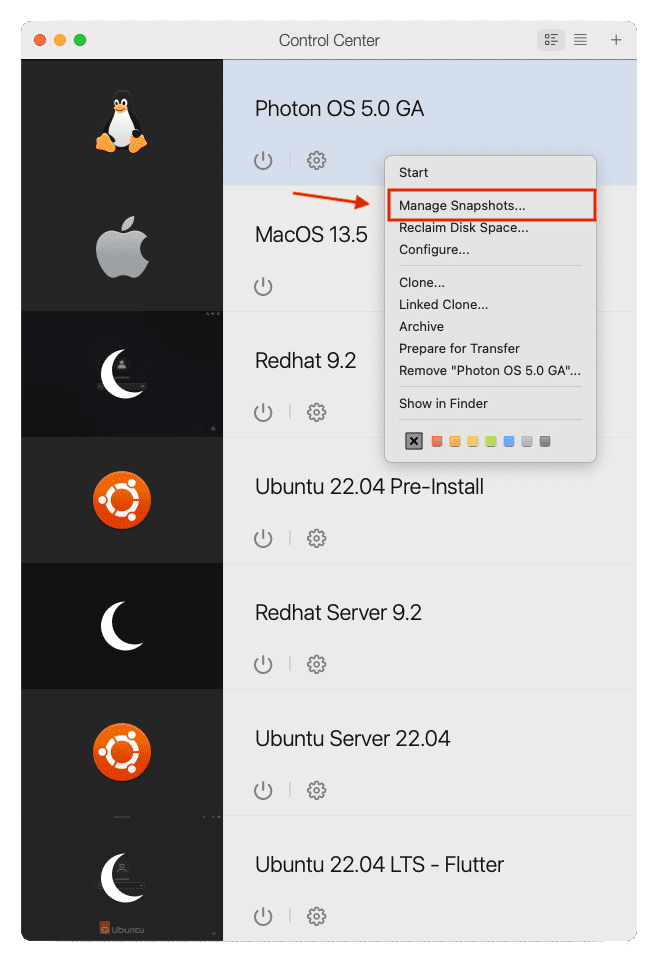Click the Control Center window title
Image resolution: width=656 pixels, height=962 pixels.
[x=329, y=40]
